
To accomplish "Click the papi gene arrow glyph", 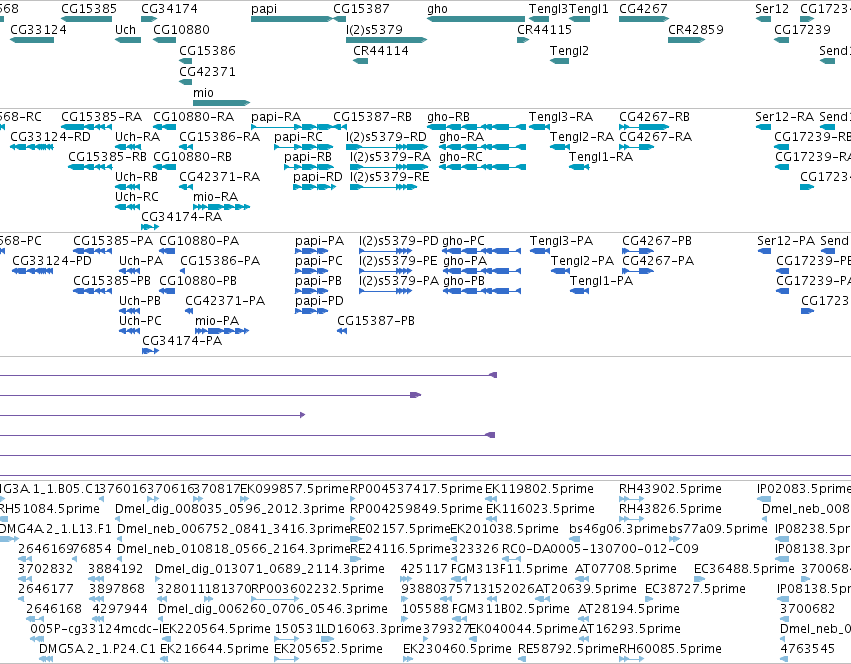I will [x=291, y=19].
